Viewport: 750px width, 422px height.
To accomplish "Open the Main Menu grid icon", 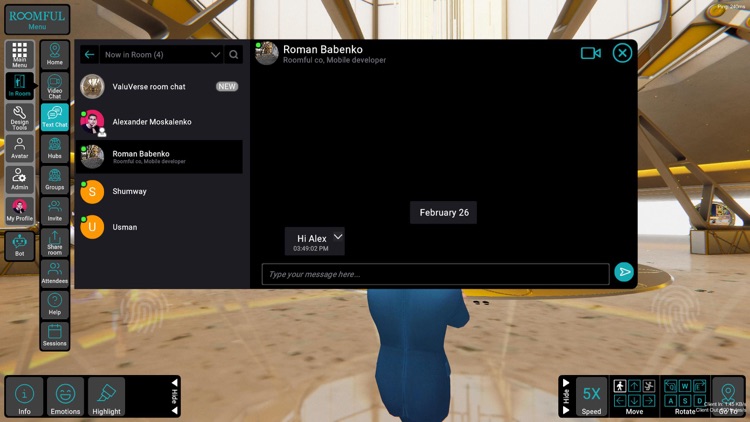I will pyautogui.click(x=20, y=55).
